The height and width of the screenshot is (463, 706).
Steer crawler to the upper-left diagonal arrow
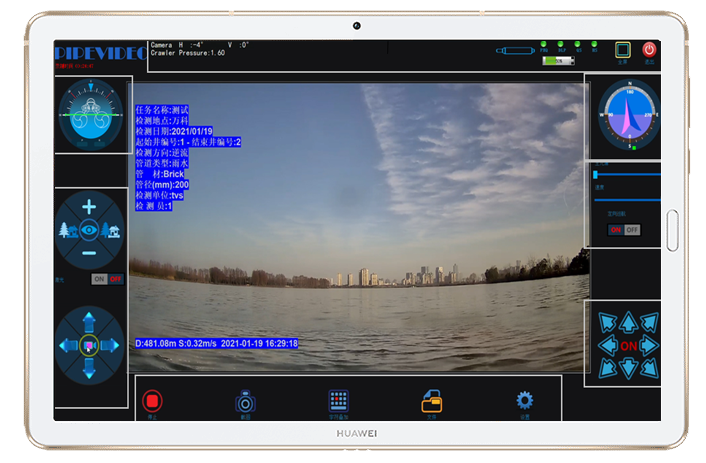click(606, 323)
